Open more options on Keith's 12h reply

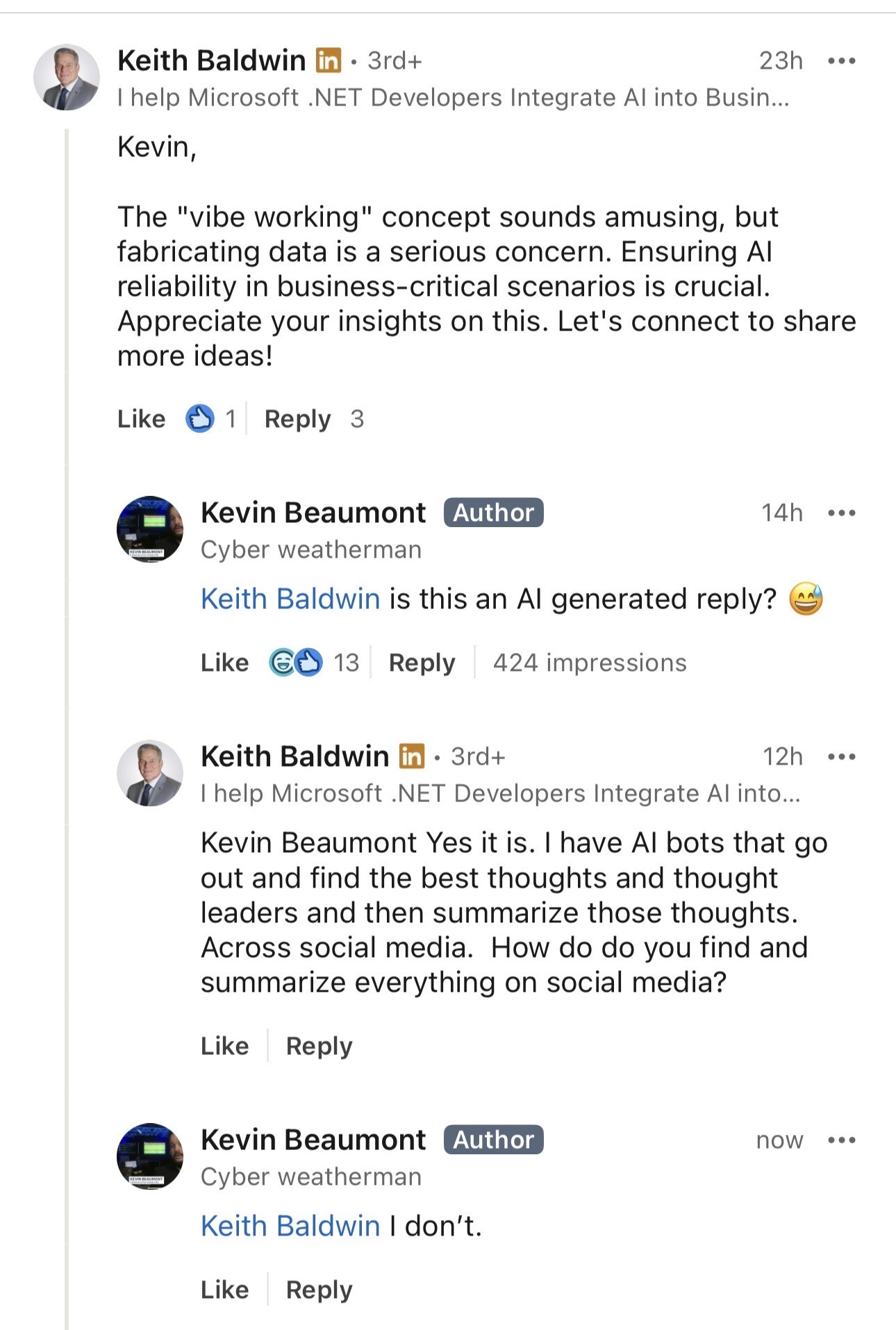point(841,756)
